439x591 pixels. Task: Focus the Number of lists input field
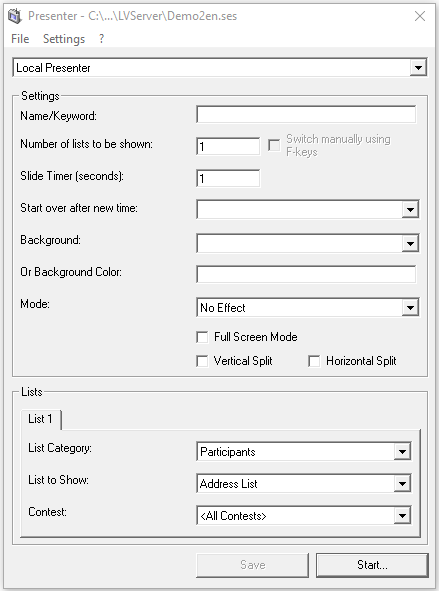(228, 146)
